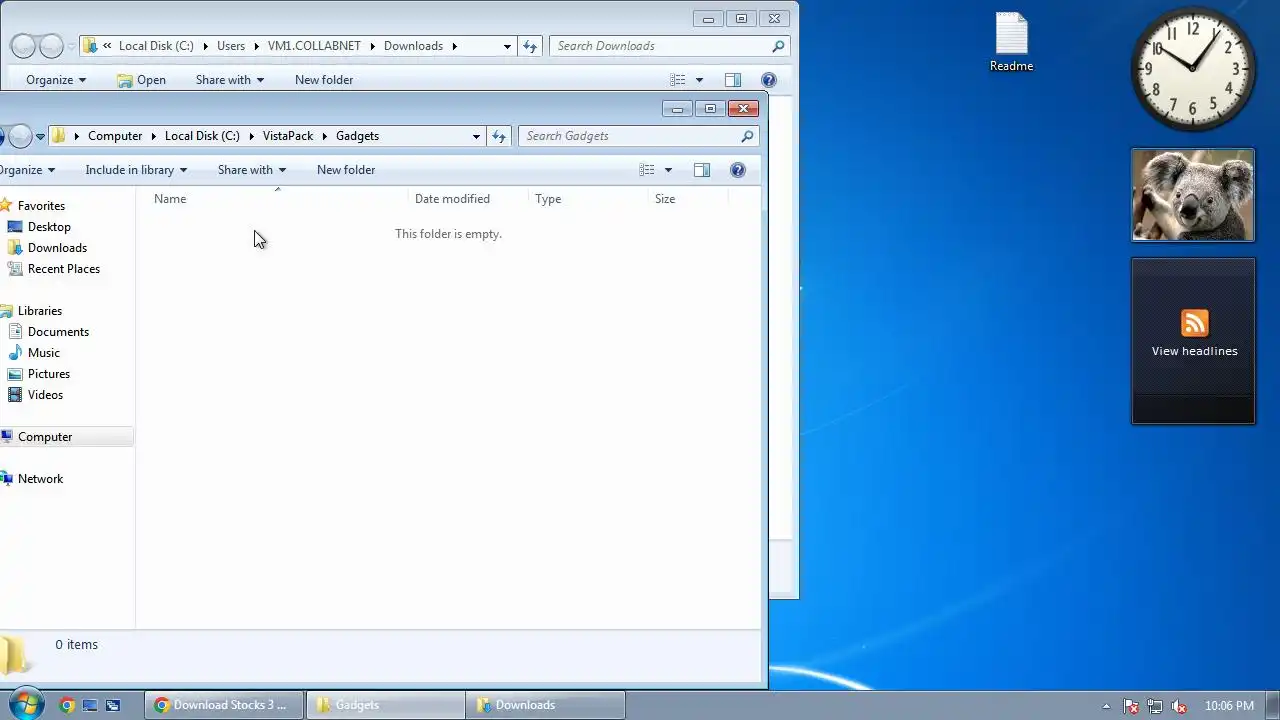Open the Share with menu in the Downloads window
Viewport: 1280px width, 720px height.
tap(230, 80)
